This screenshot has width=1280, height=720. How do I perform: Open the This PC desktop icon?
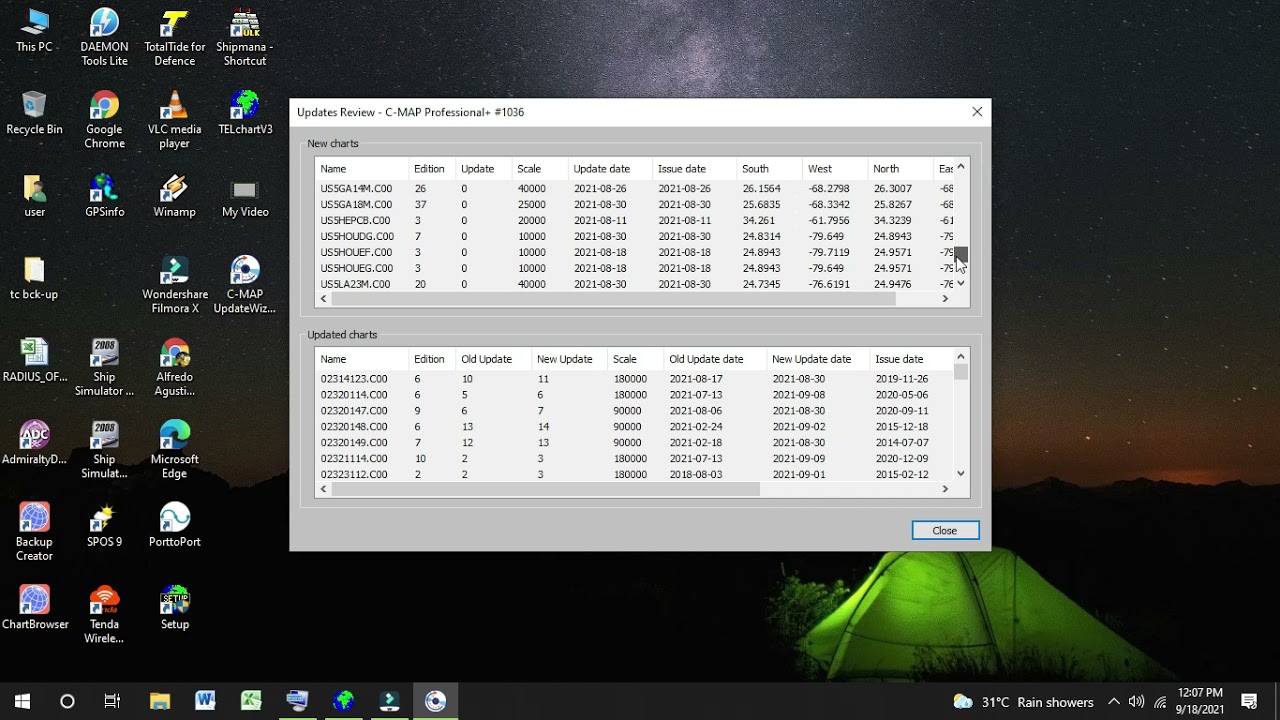34,32
